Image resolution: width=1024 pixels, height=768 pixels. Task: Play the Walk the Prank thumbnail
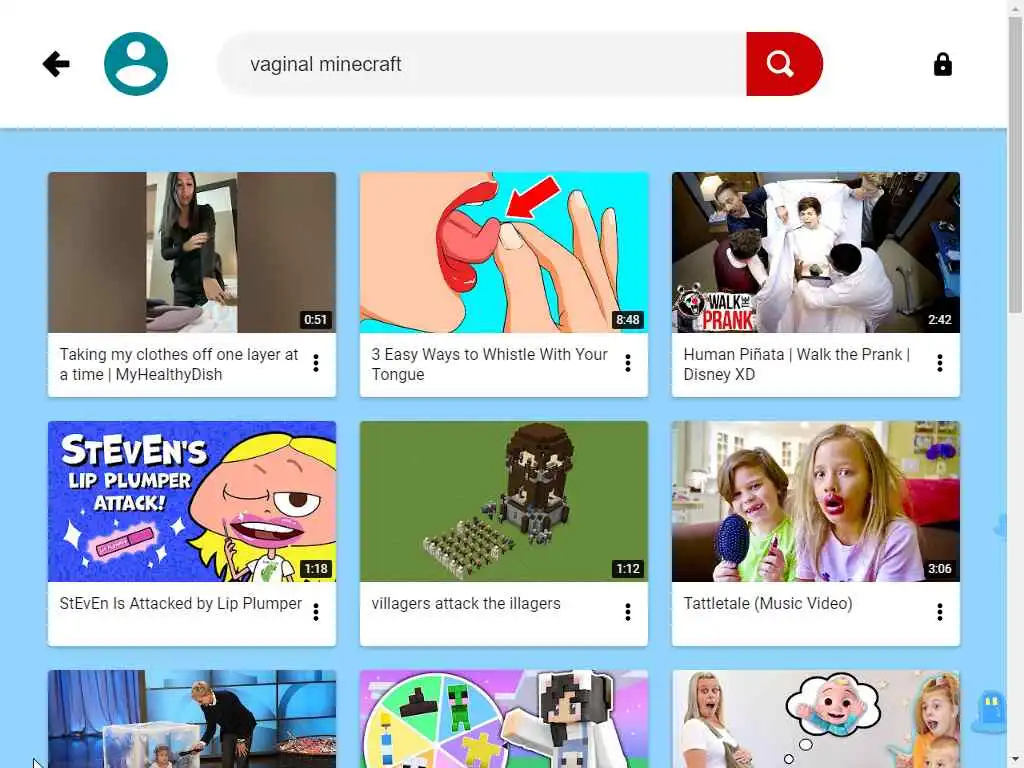tap(816, 253)
